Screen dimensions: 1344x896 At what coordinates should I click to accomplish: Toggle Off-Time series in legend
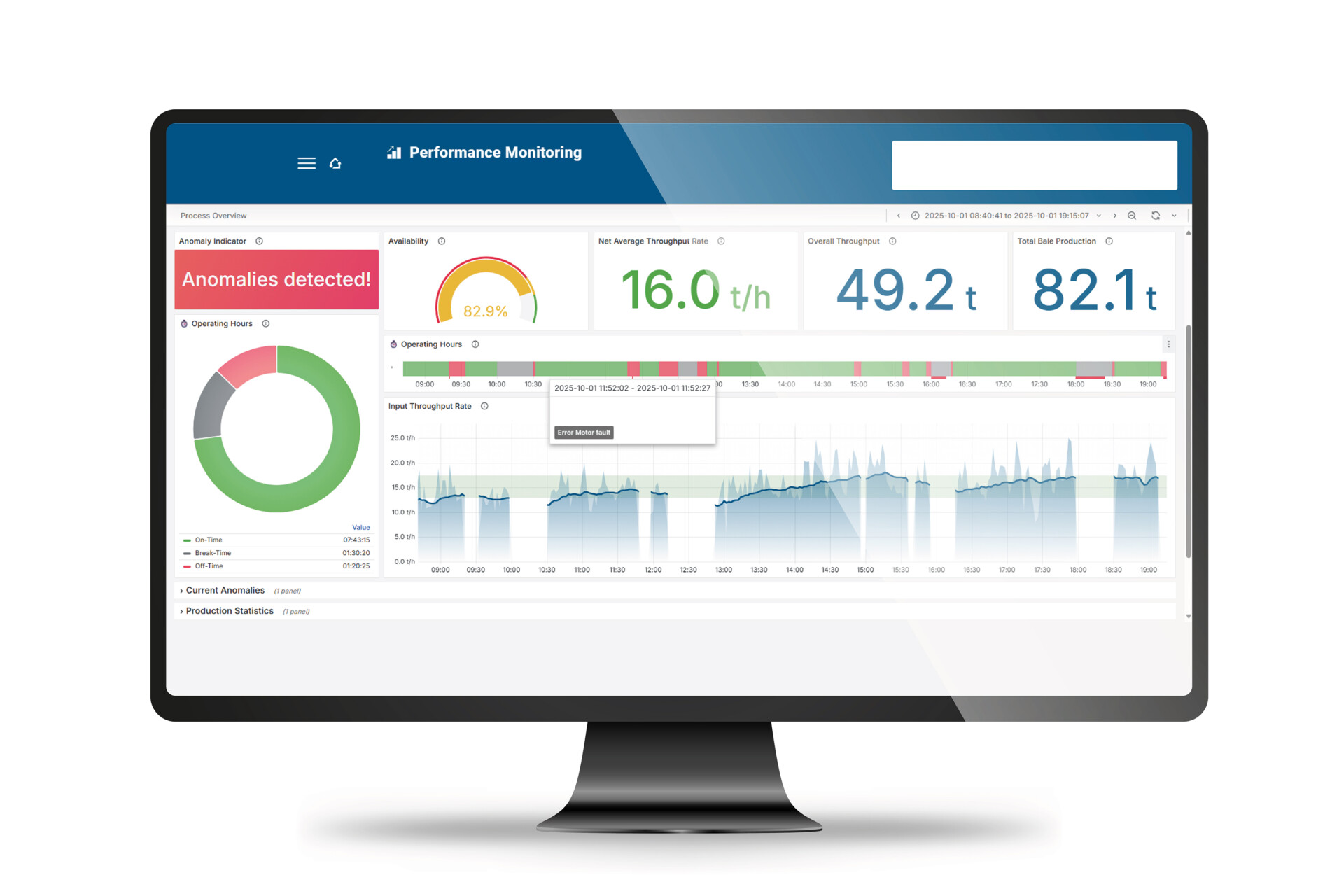[x=209, y=566]
